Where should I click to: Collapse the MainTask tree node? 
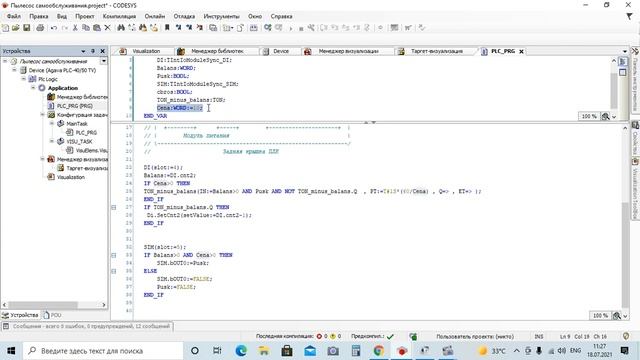pyautogui.click(x=52, y=123)
